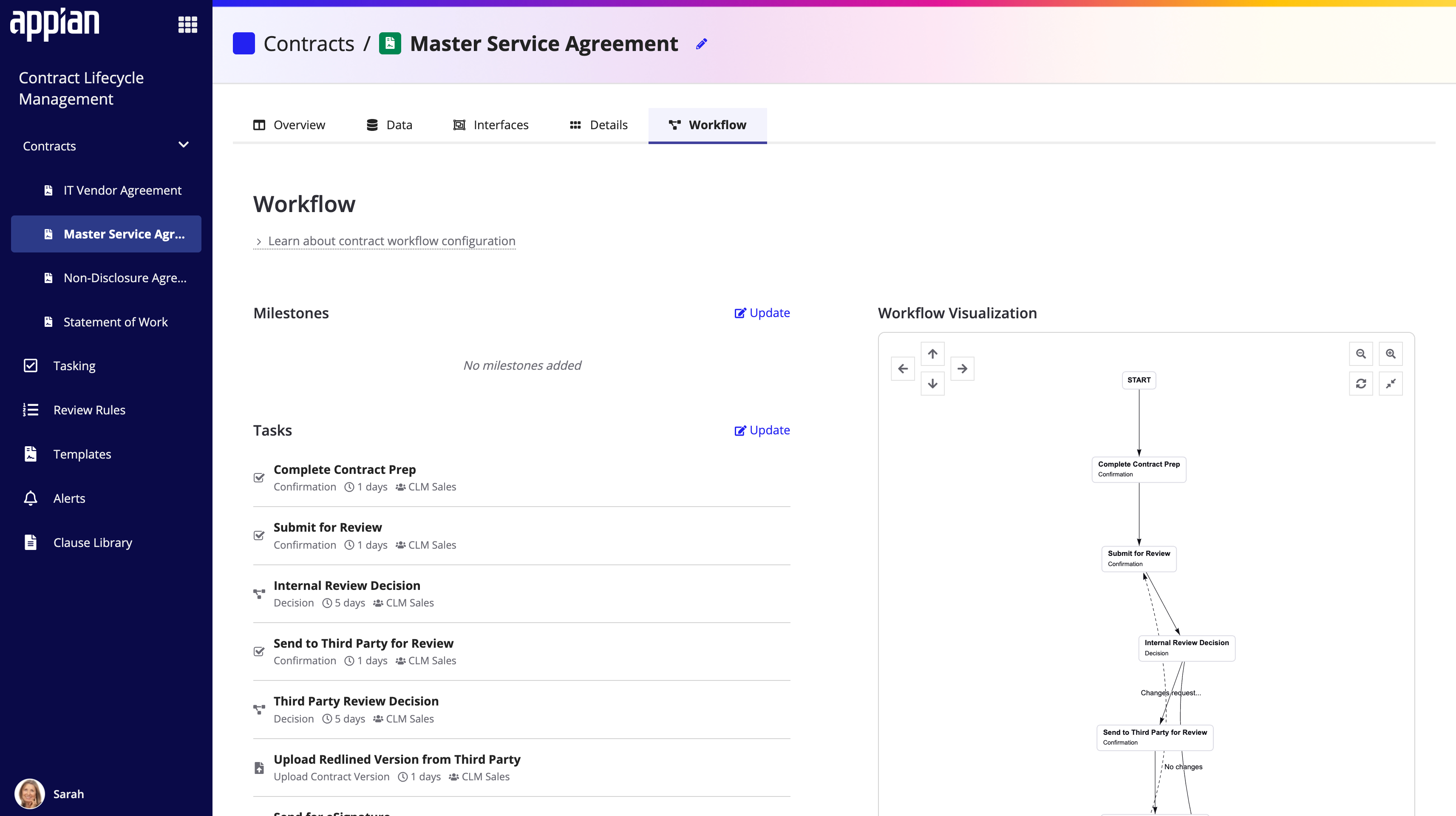Image resolution: width=1456 pixels, height=816 pixels.
Task: Zoom in the workflow visualization
Action: coord(1391,354)
